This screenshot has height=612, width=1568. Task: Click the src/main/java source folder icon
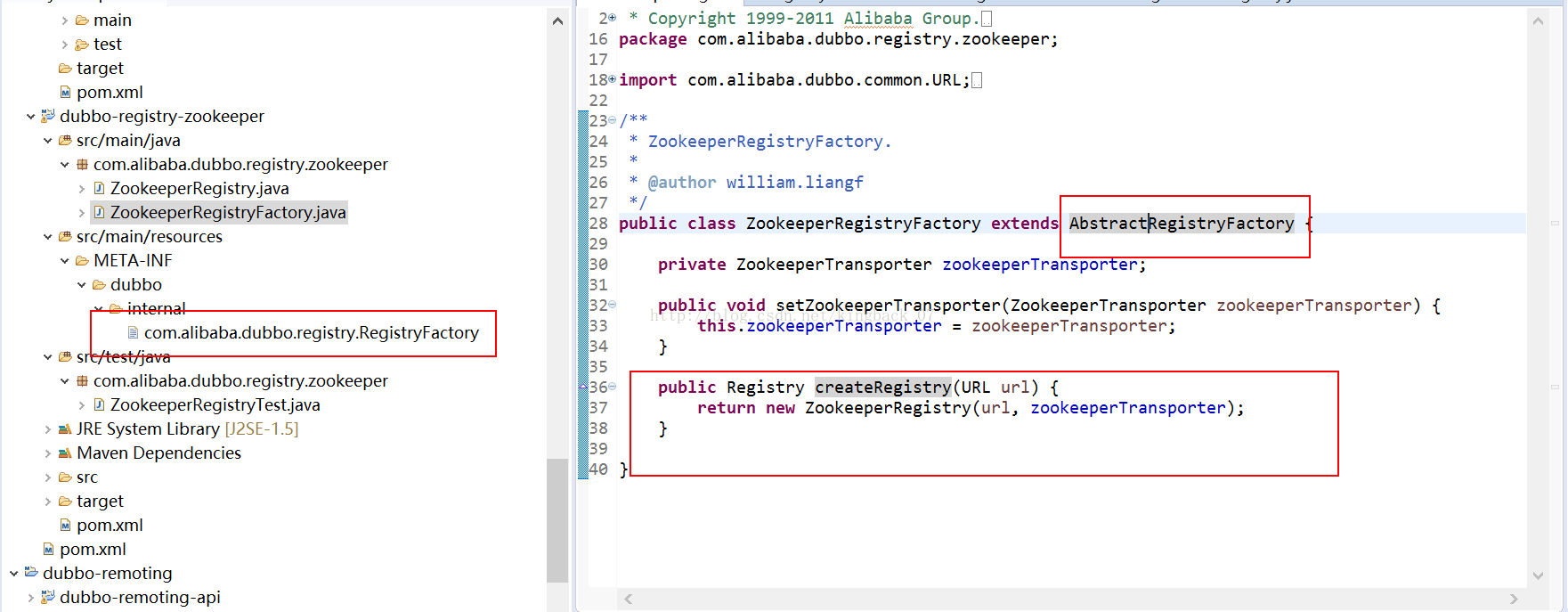pos(65,140)
